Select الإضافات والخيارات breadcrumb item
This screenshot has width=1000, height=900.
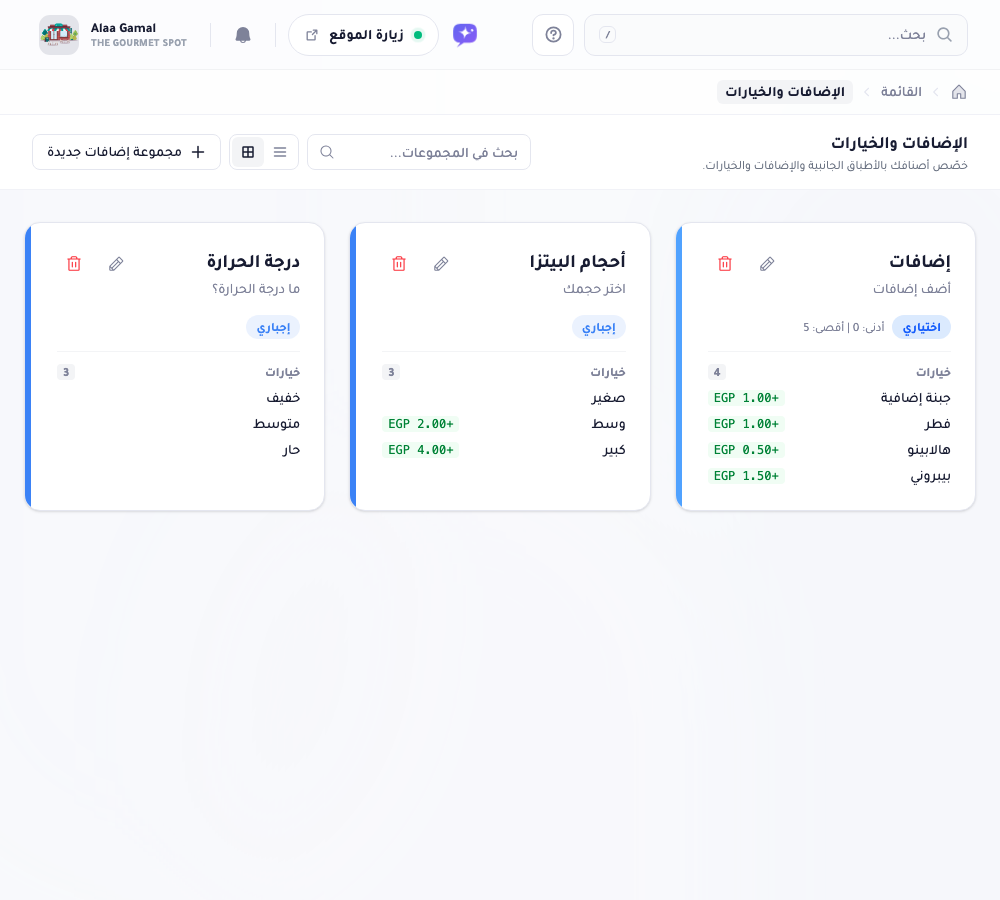784,92
